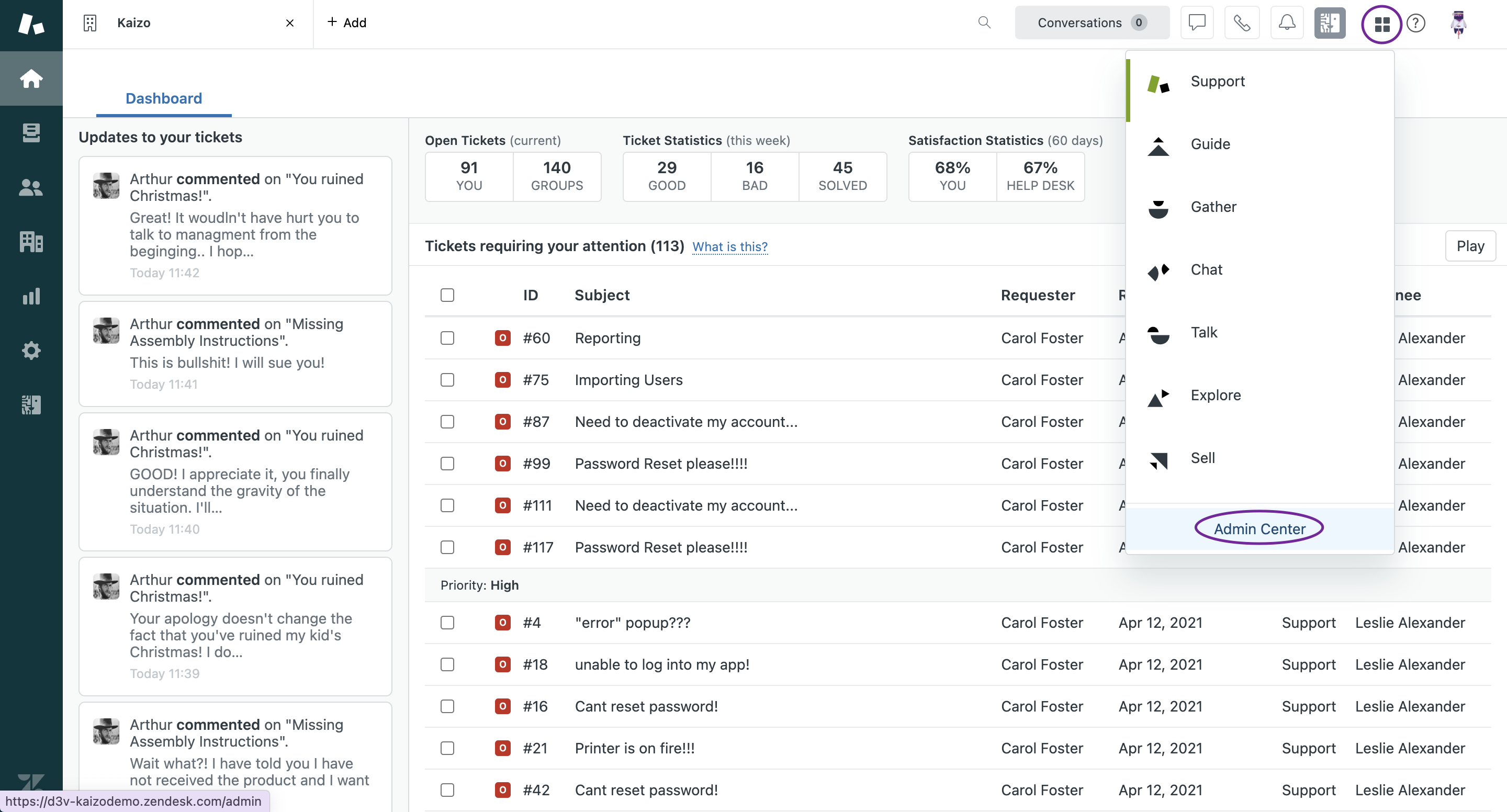This screenshot has width=1507, height=812.
Task: Open ticket 'Importing Users'
Action: pyautogui.click(x=628, y=380)
